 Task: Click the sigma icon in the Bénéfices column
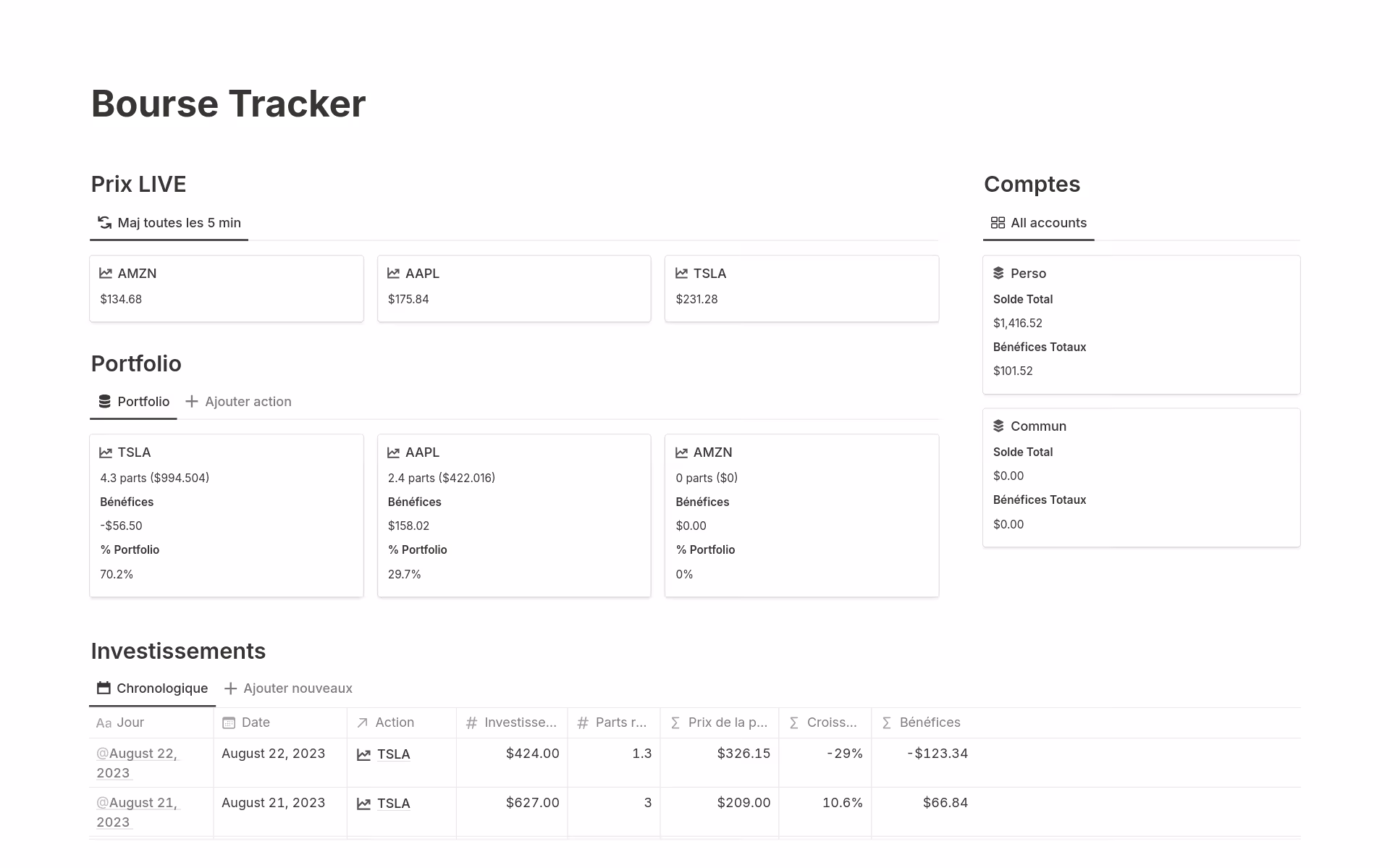[885, 722]
